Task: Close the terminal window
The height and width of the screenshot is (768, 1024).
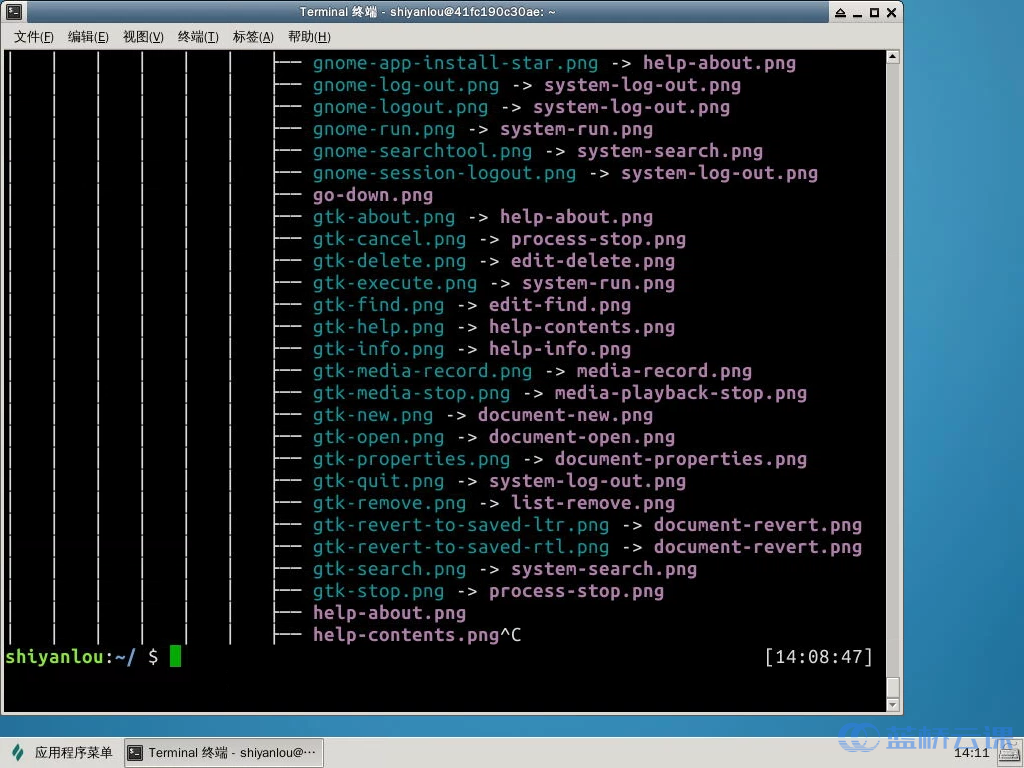Action: pyautogui.click(x=891, y=12)
